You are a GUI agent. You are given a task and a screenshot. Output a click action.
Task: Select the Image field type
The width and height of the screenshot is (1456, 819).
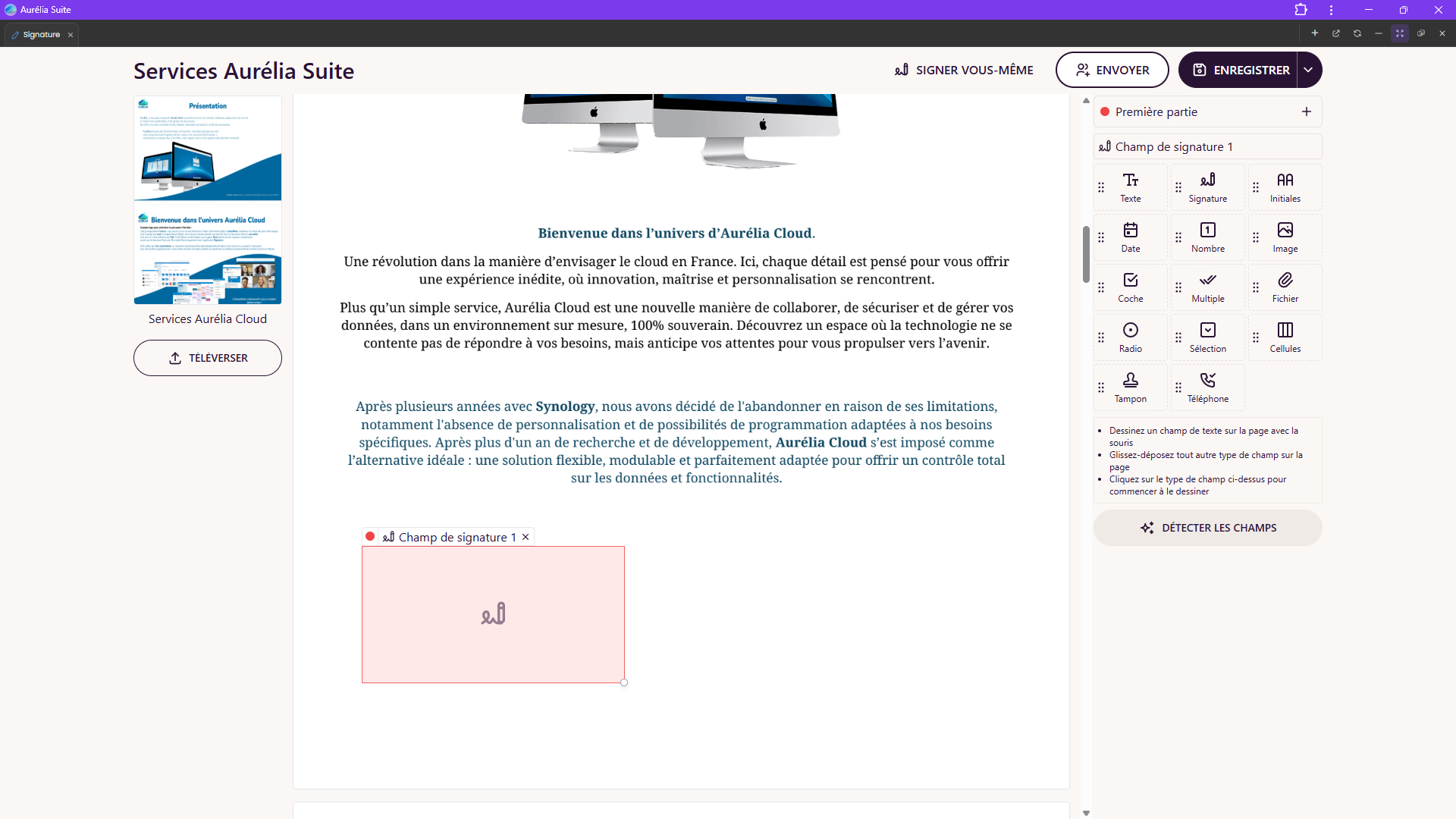[x=1285, y=237]
